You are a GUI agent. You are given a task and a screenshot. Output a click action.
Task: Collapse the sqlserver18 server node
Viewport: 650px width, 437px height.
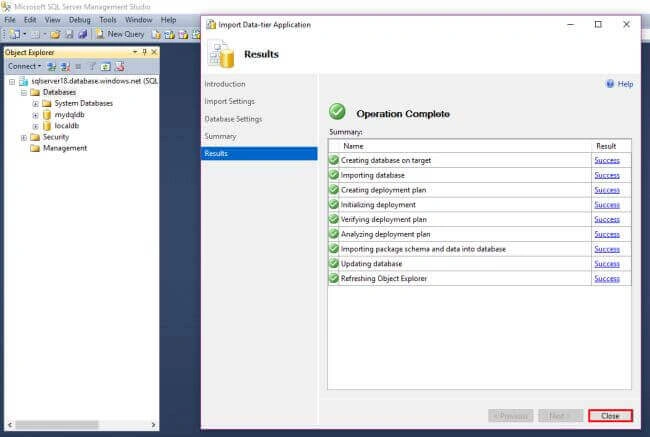(12, 82)
